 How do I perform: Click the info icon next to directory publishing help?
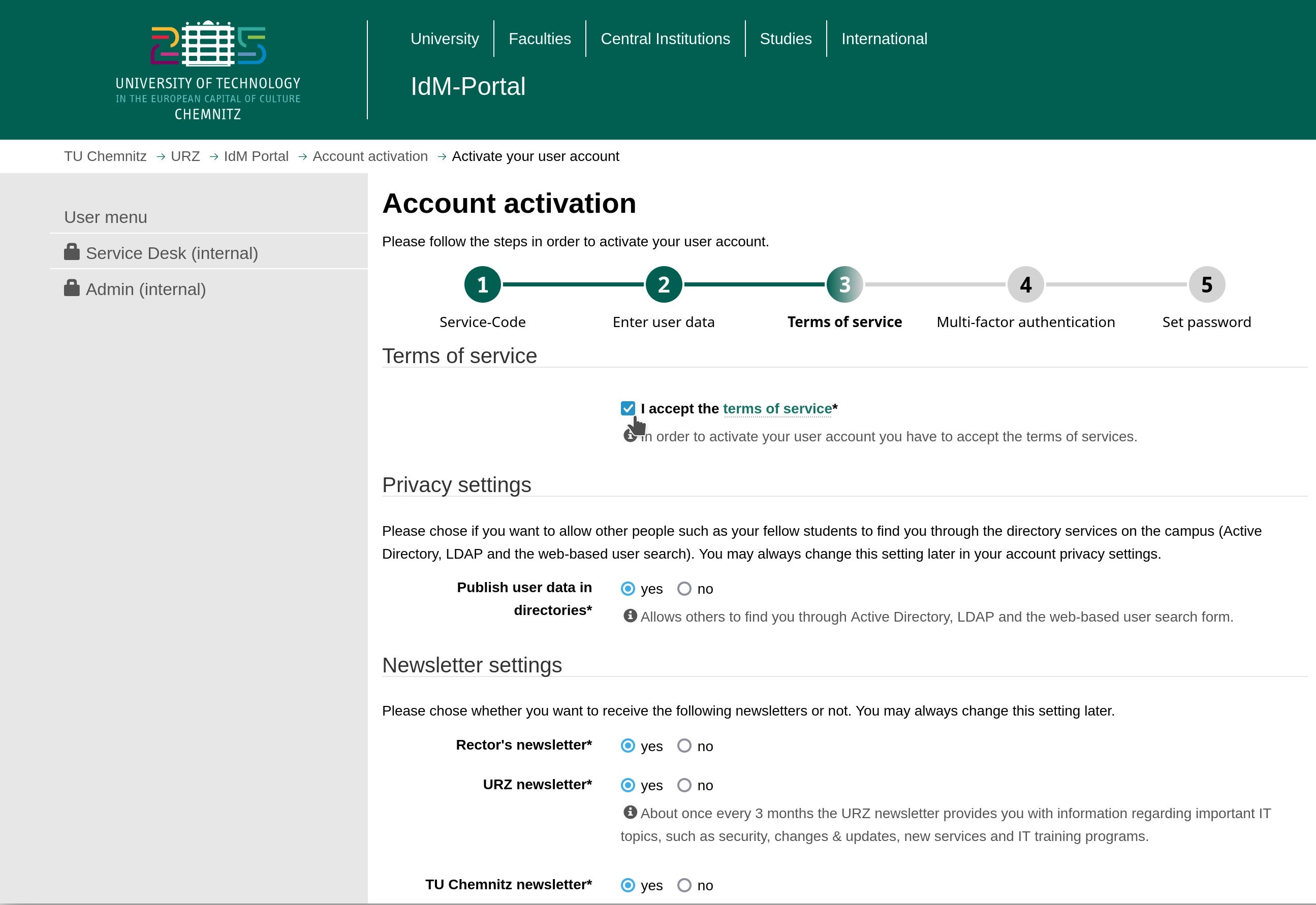630,617
